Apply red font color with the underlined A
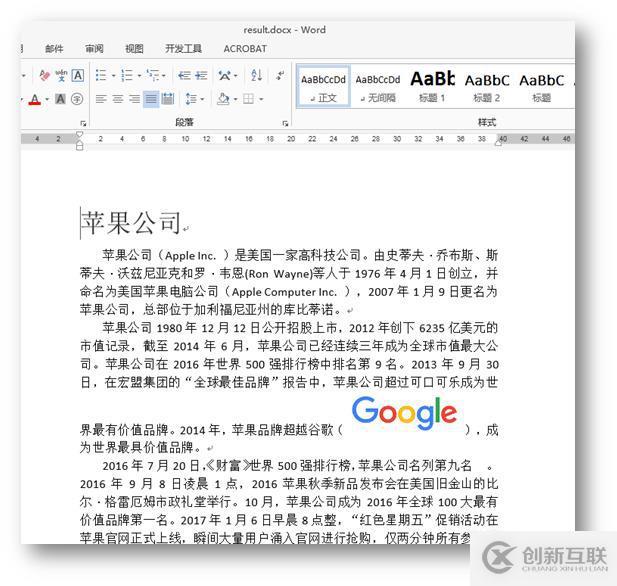617x586 pixels. click(35, 99)
